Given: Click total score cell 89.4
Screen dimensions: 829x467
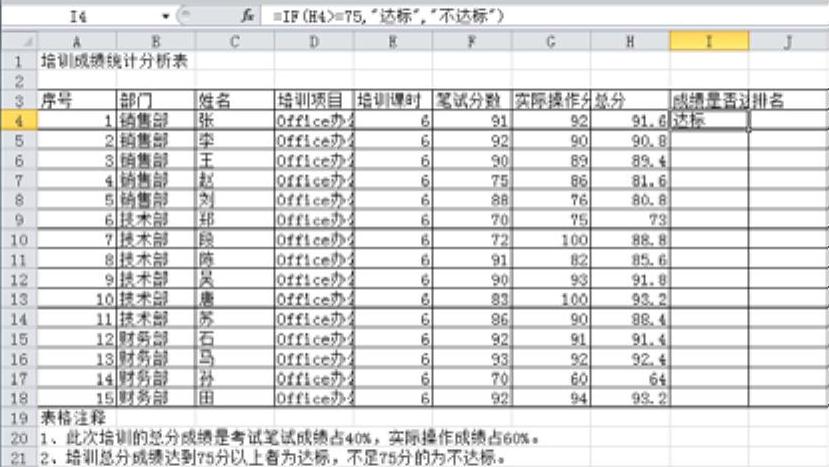Looking at the screenshot, I should [630, 160].
